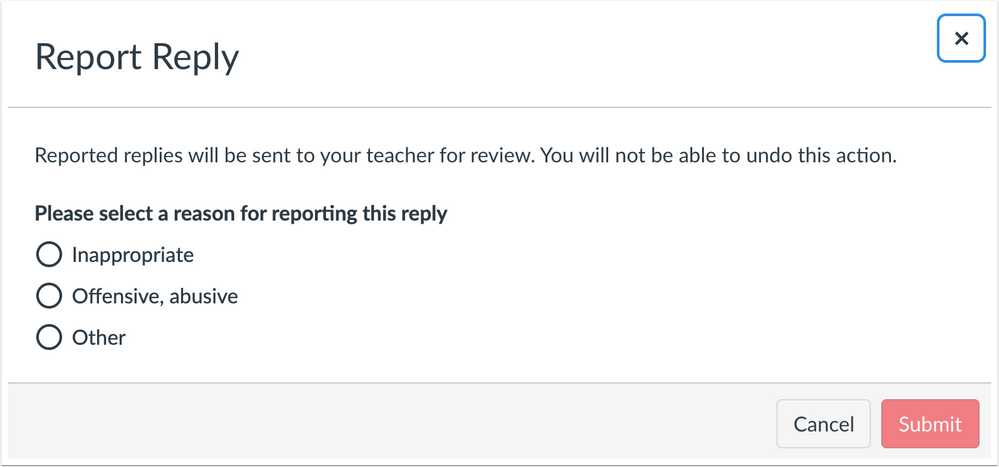Click the "Other" option label text
The width and height of the screenshot is (999, 467).
click(x=99, y=338)
